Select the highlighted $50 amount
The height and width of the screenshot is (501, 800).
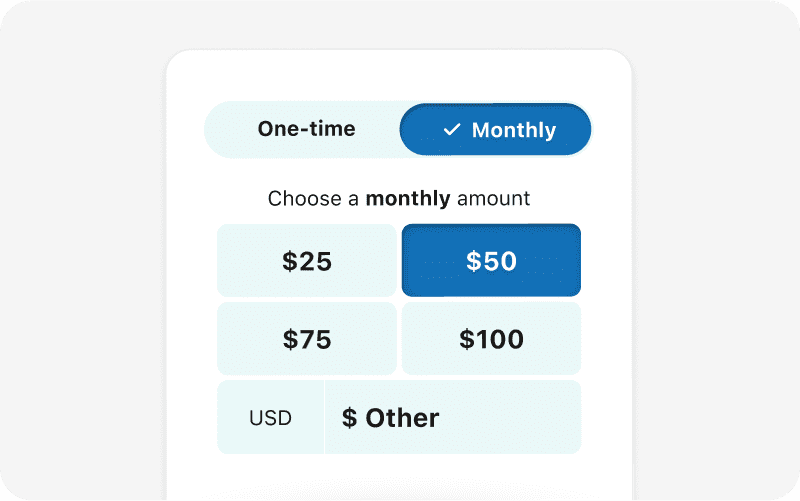[x=491, y=260]
